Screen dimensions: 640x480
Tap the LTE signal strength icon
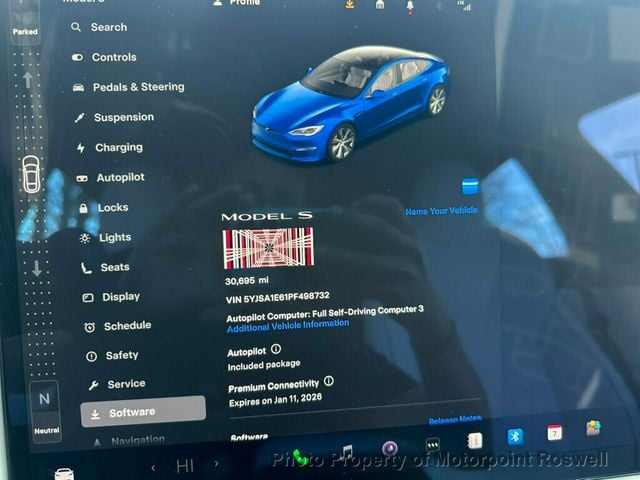pyautogui.click(x=463, y=6)
